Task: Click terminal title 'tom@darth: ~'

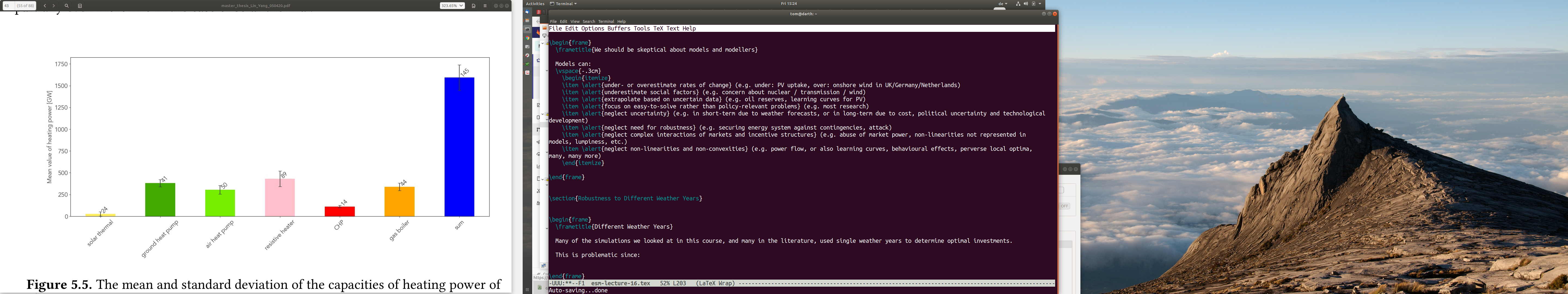Action: coord(804,13)
